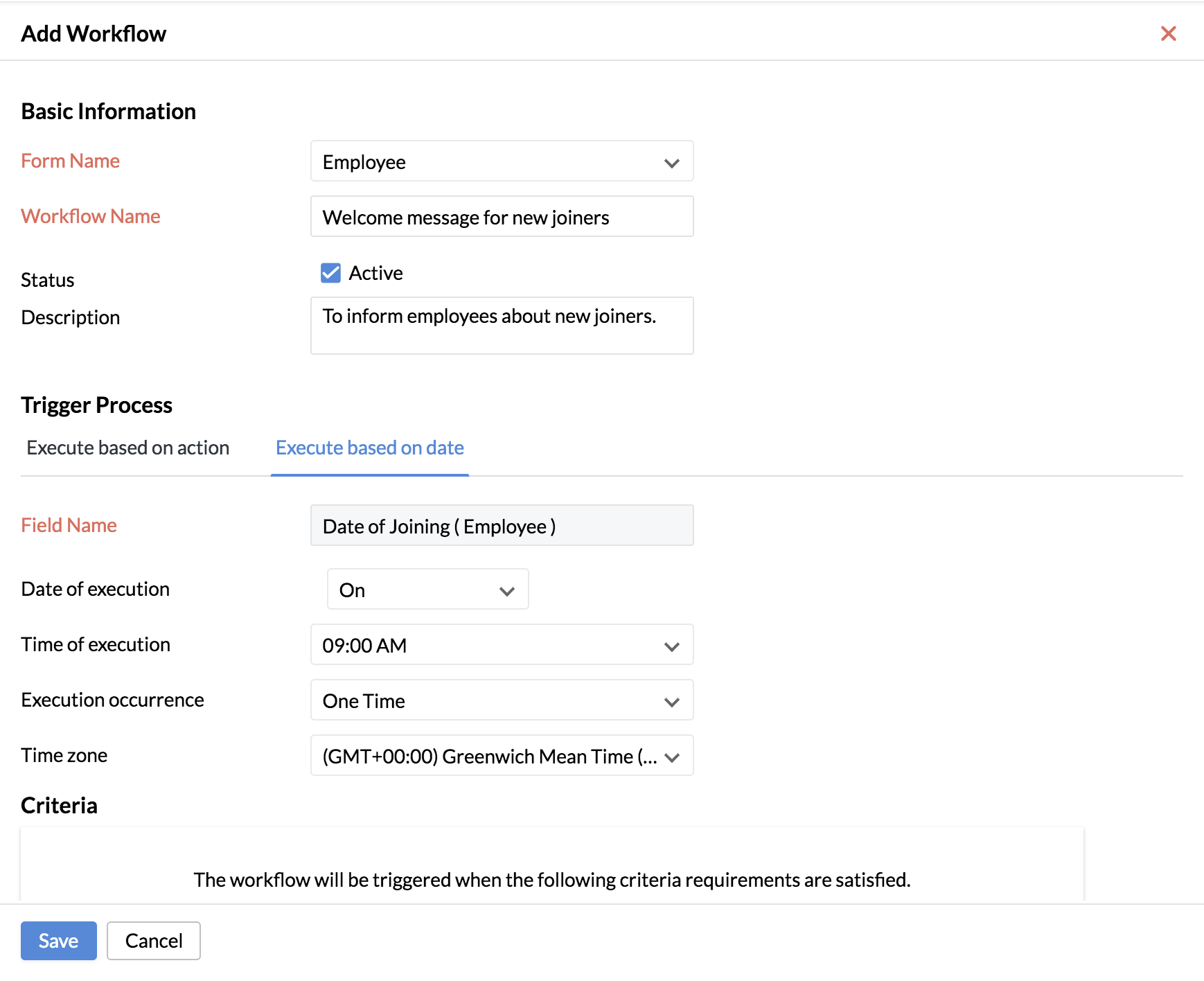Click the Date of Joining field name box
This screenshot has height=981, width=1204.
click(502, 525)
